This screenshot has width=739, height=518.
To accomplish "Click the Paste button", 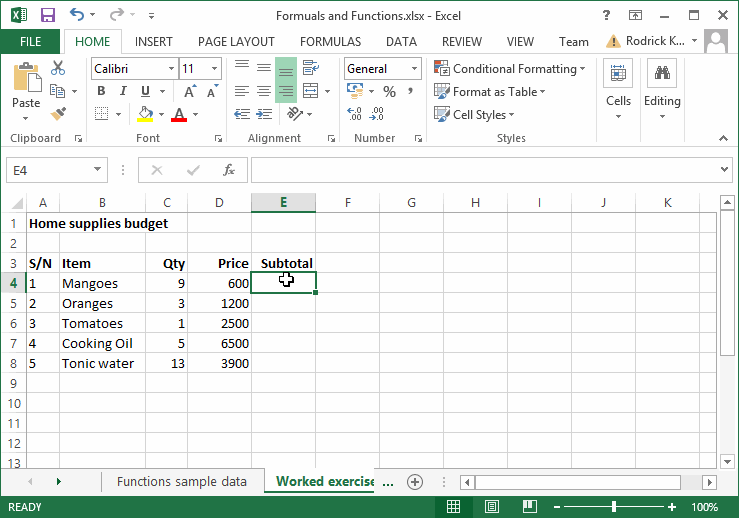I will click(x=26, y=87).
